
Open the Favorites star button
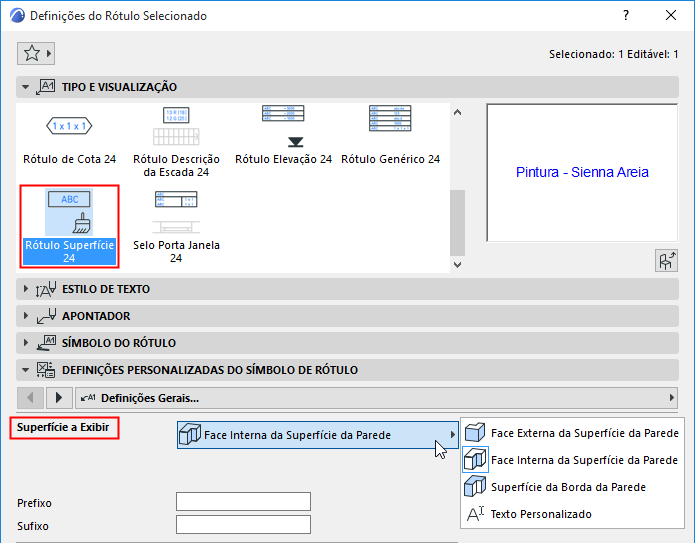coord(36,54)
